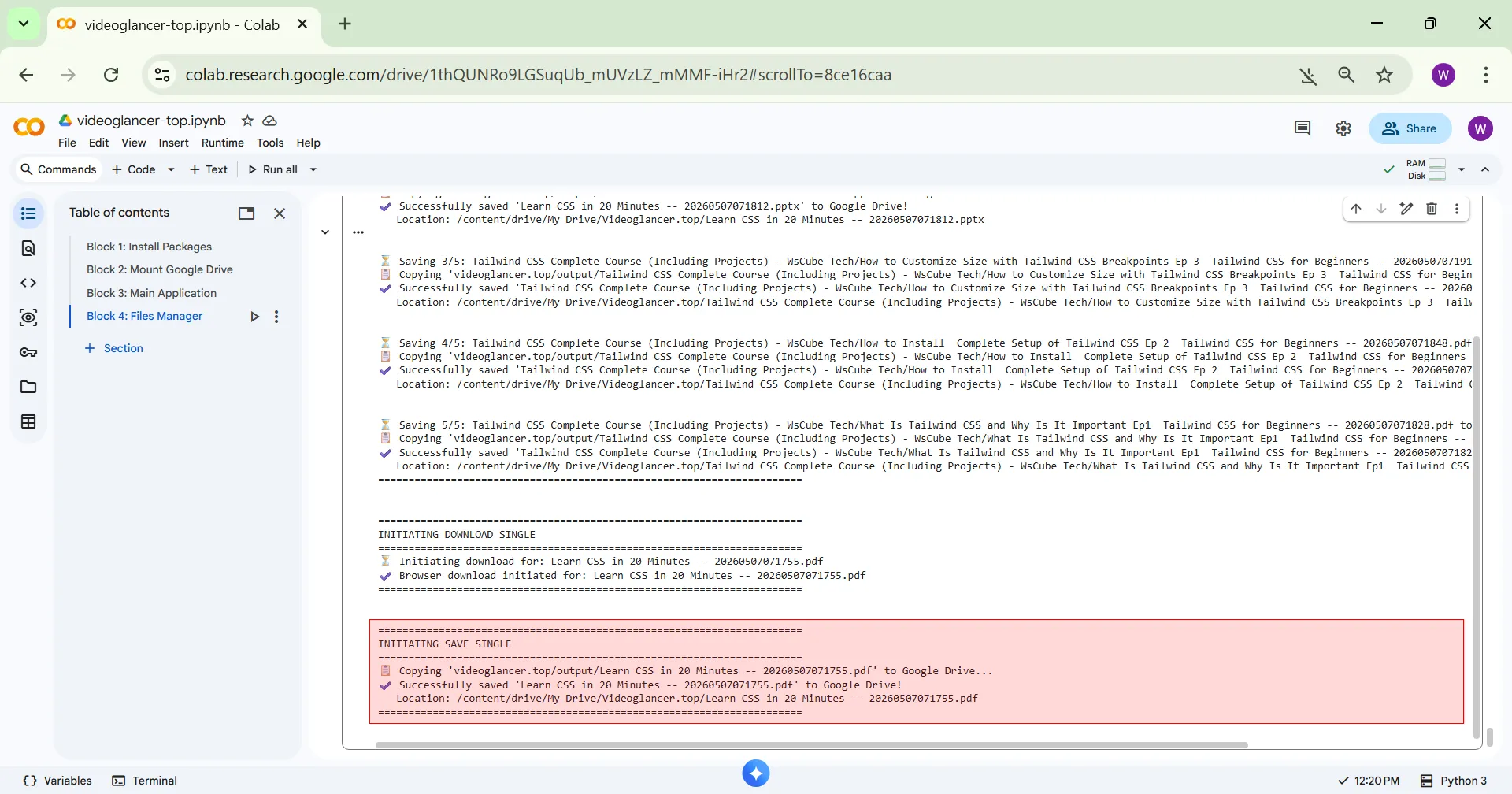This screenshot has width=1512, height=794.
Task: Open options menu for Block 4: Files Manager
Action: (x=276, y=317)
